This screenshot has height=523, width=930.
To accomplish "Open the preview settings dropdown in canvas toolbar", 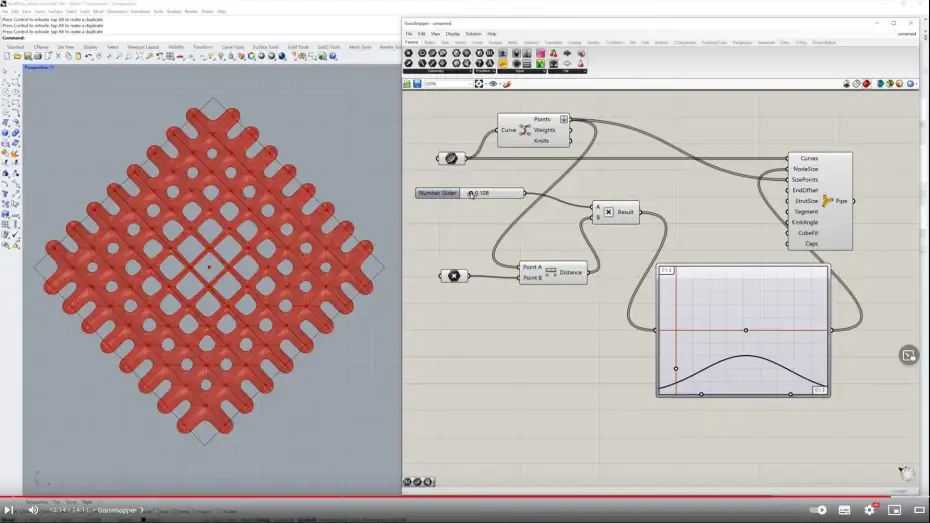I will (916, 84).
